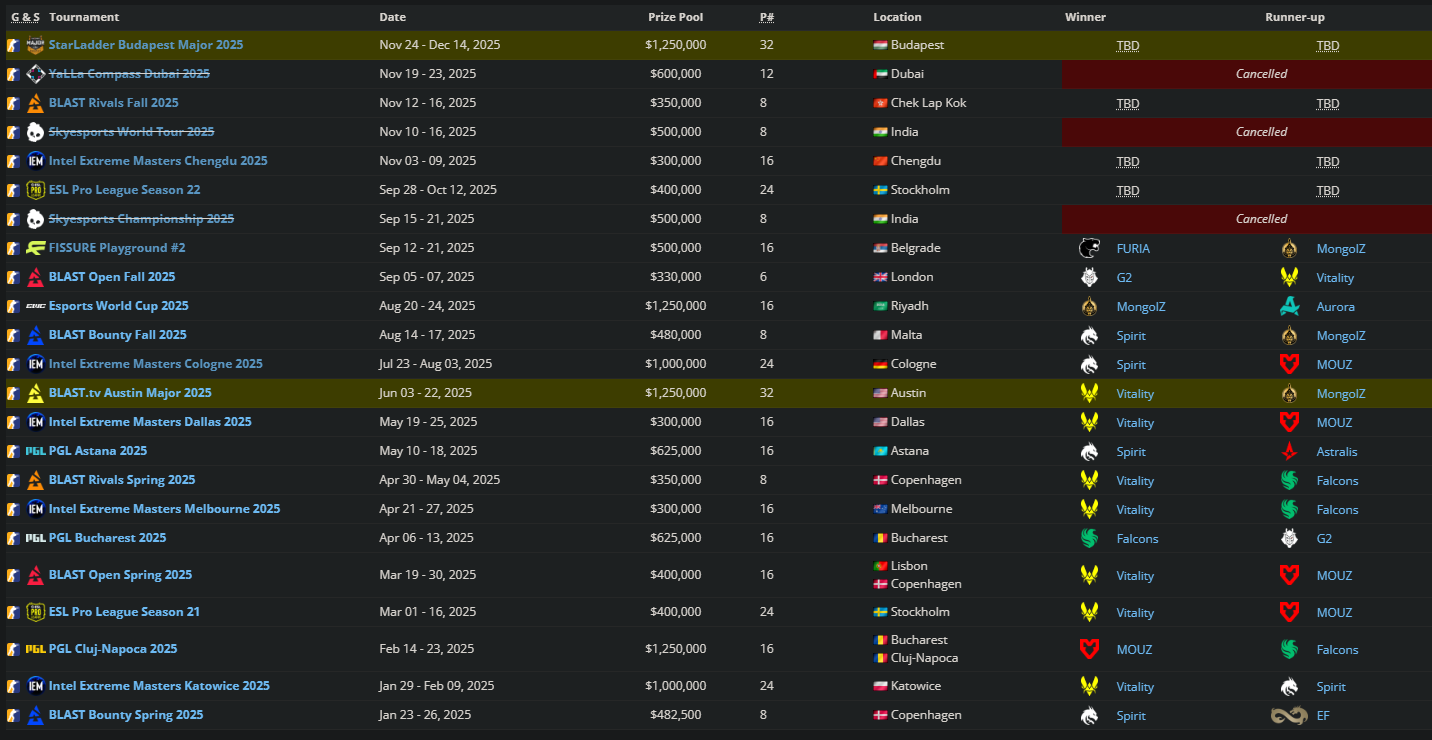
Task: Click the Esports World Cup 2025 logo
Action: pos(35,306)
